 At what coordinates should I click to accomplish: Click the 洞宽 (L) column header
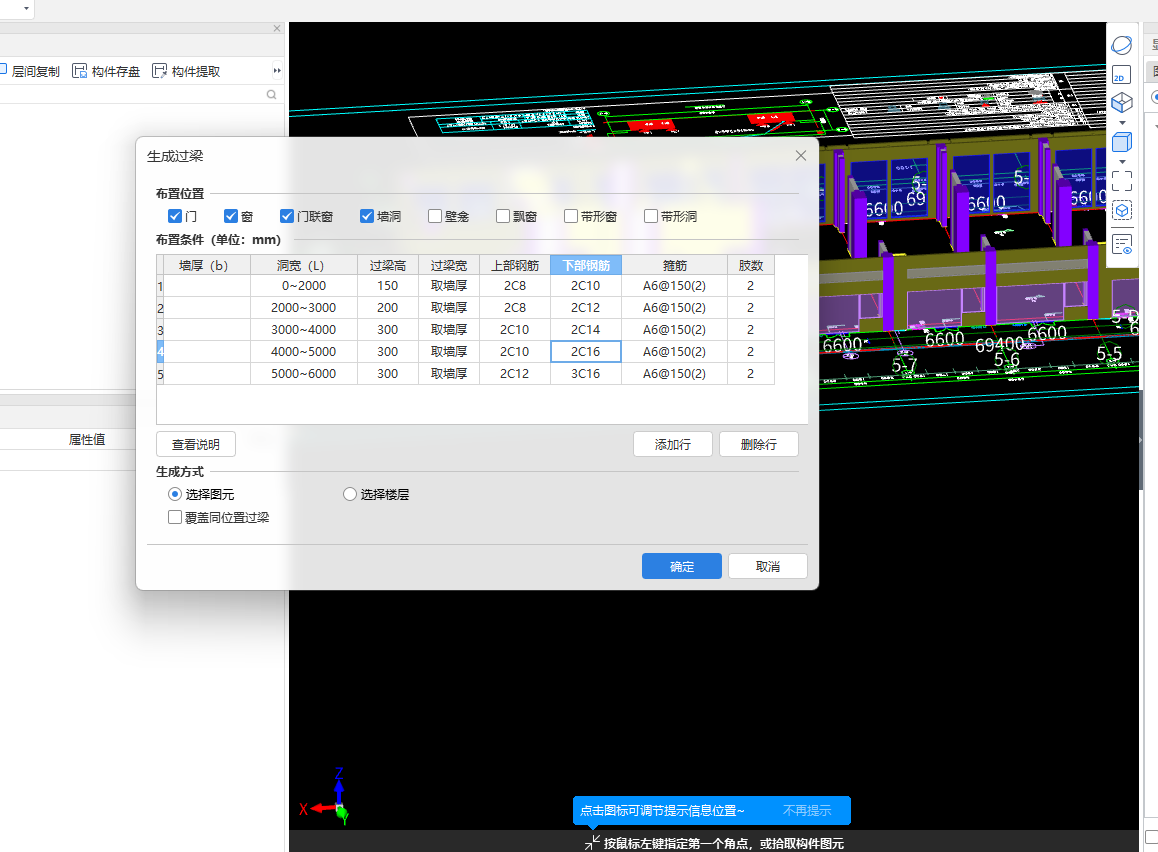(x=304, y=265)
